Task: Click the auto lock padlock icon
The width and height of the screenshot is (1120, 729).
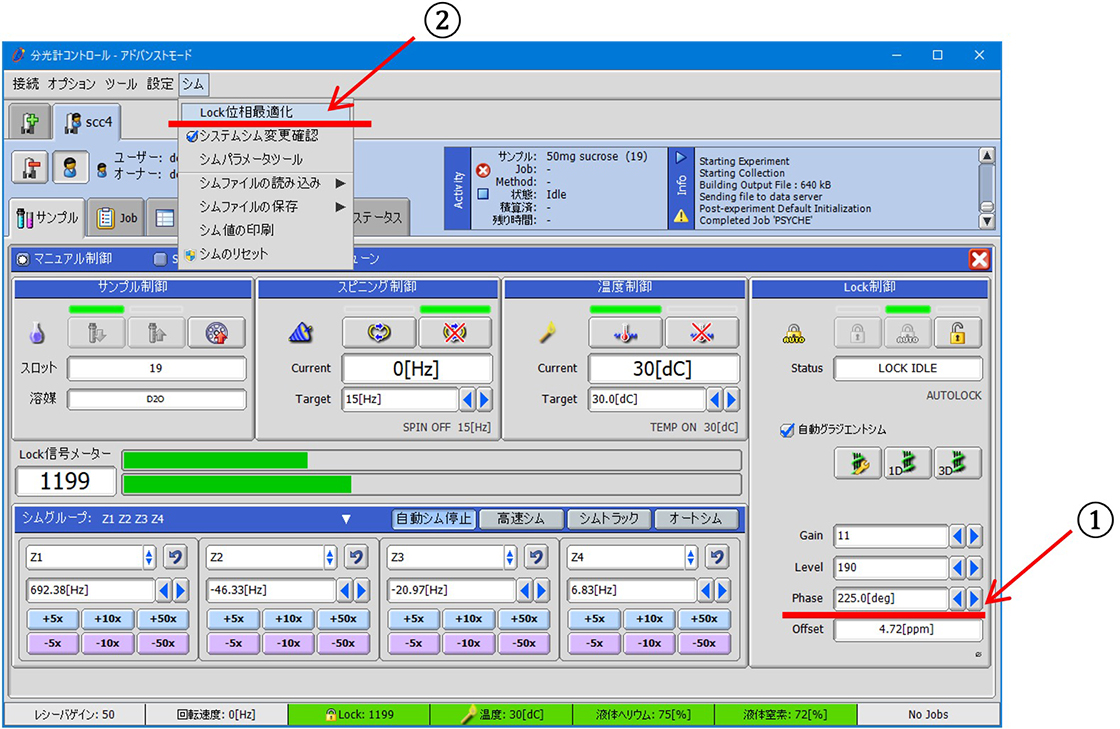Action: pyautogui.click(x=907, y=333)
